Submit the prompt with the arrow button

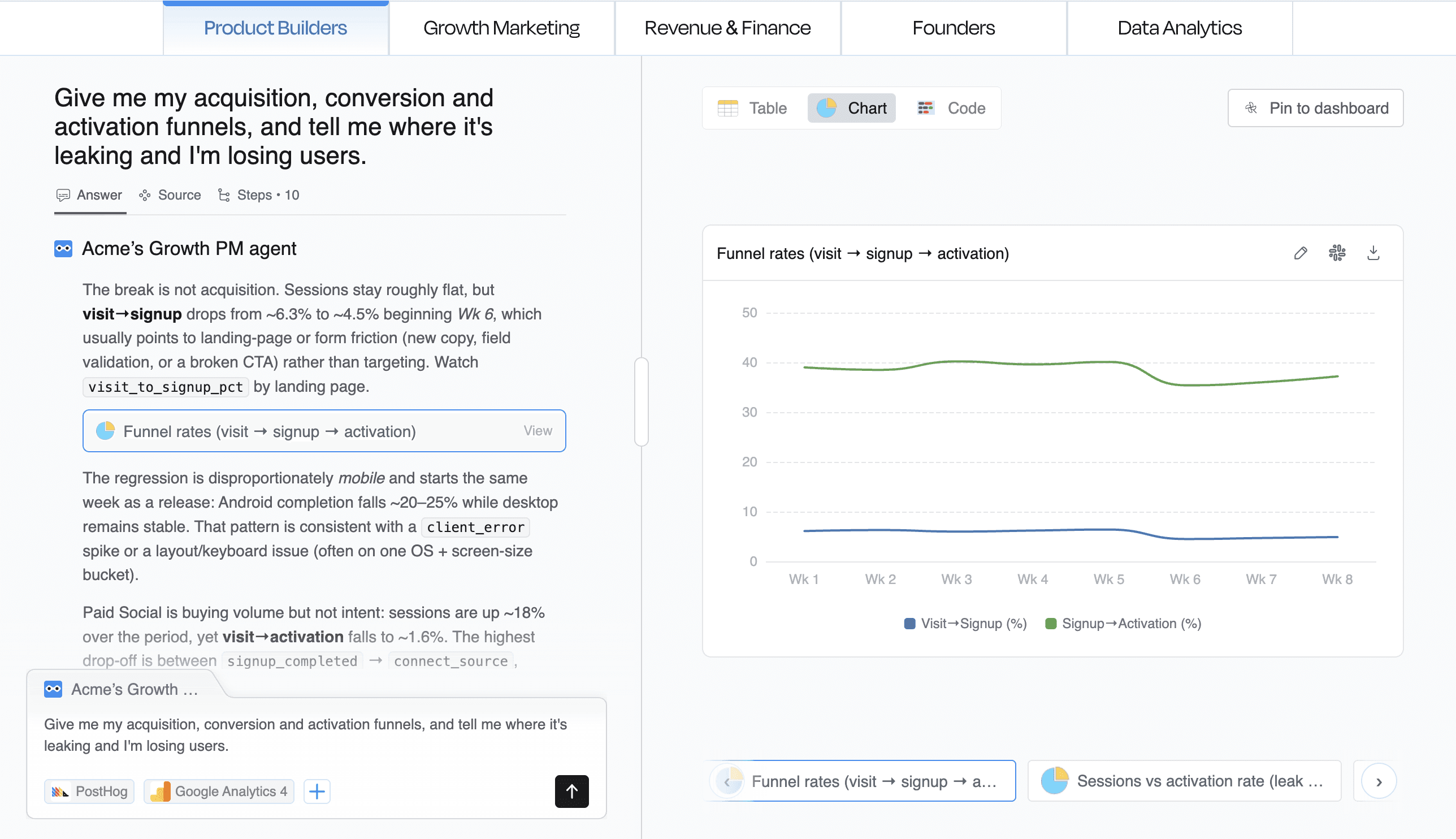pos(571,791)
